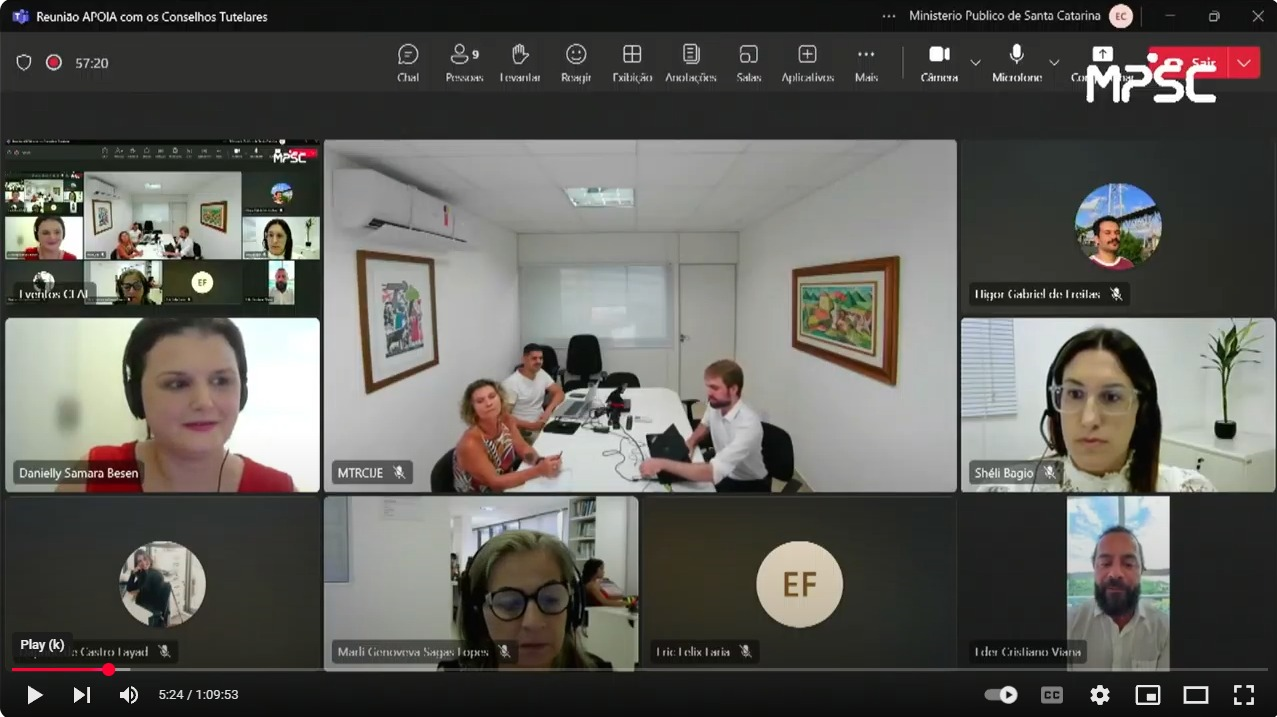The width and height of the screenshot is (1277, 717).
Task: Open the title bar three-dots menu
Action: tap(889, 16)
